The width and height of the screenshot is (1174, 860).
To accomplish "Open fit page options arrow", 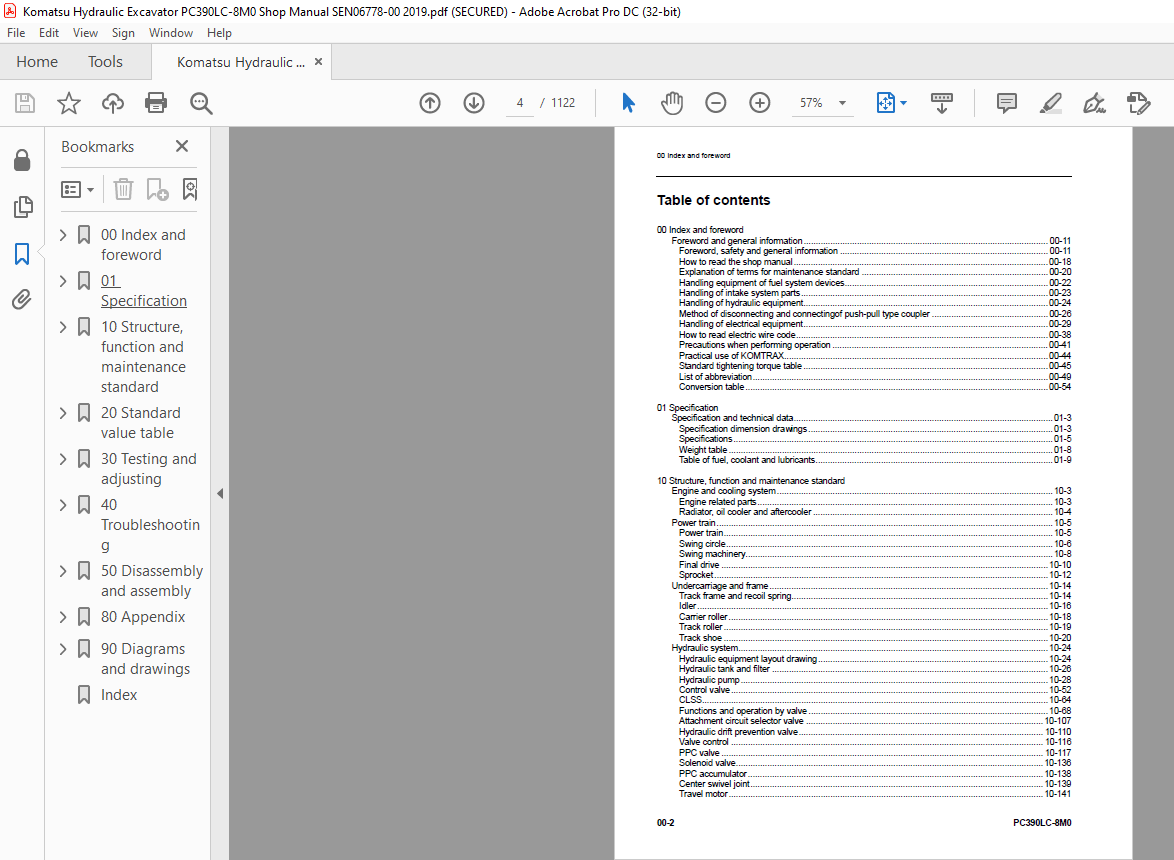I will click(x=904, y=103).
